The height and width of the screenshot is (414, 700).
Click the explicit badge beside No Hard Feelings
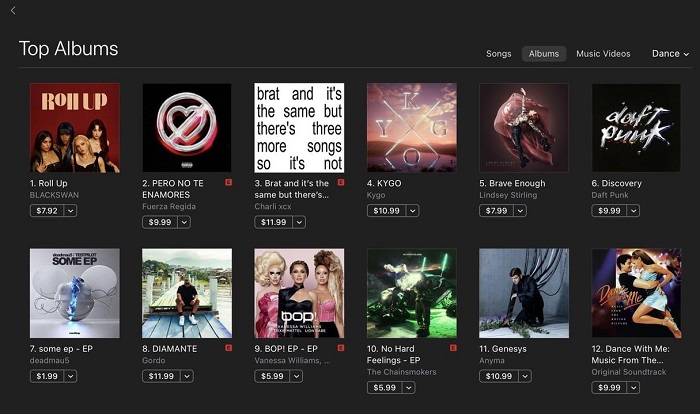[453, 347]
